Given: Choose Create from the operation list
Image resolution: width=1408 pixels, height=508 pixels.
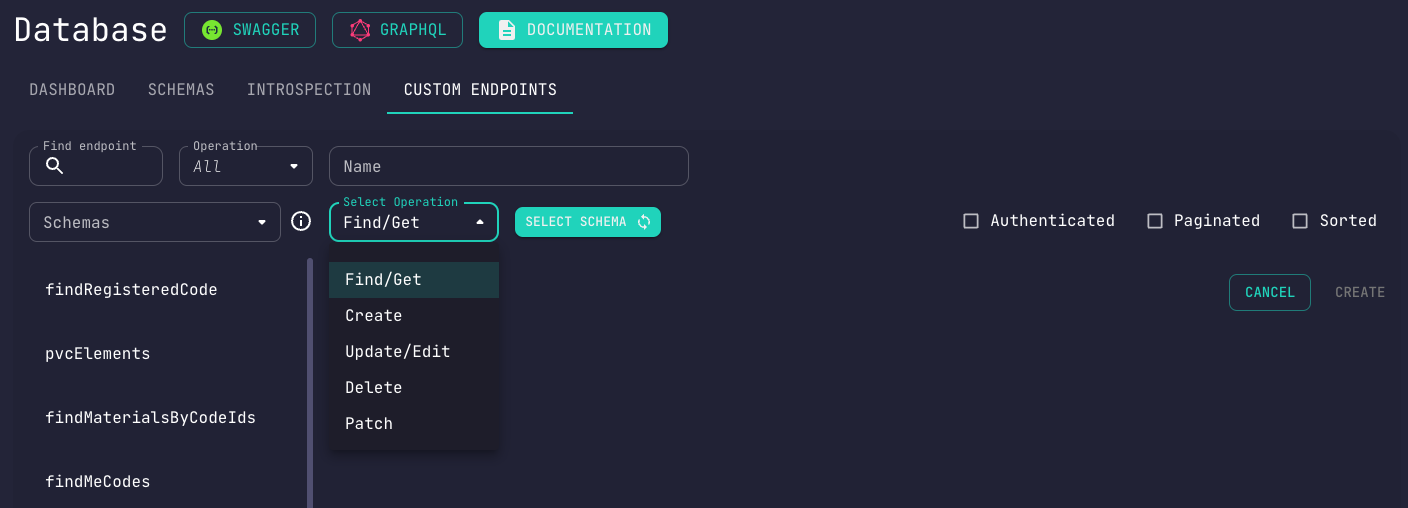Looking at the screenshot, I should pos(414,316).
